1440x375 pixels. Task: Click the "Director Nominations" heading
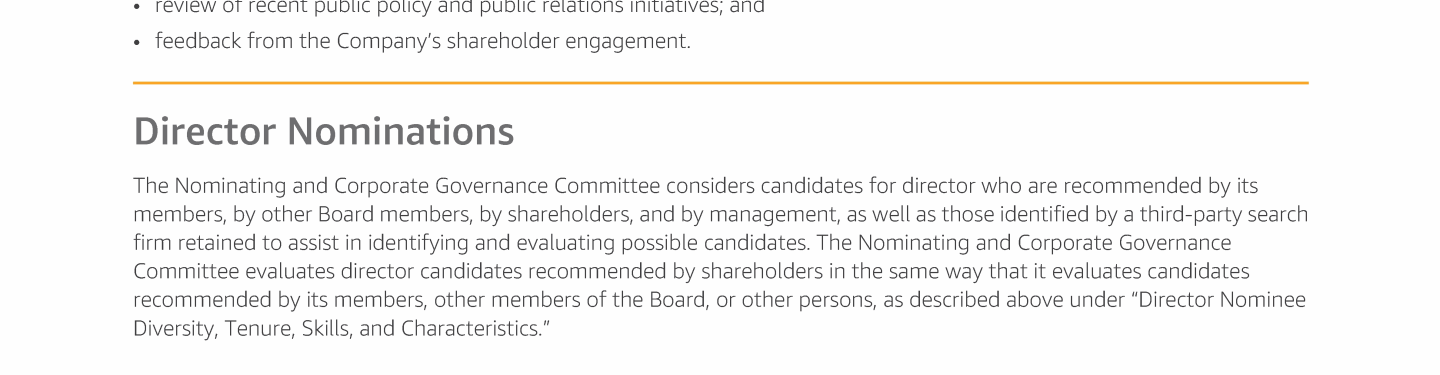click(324, 132)
